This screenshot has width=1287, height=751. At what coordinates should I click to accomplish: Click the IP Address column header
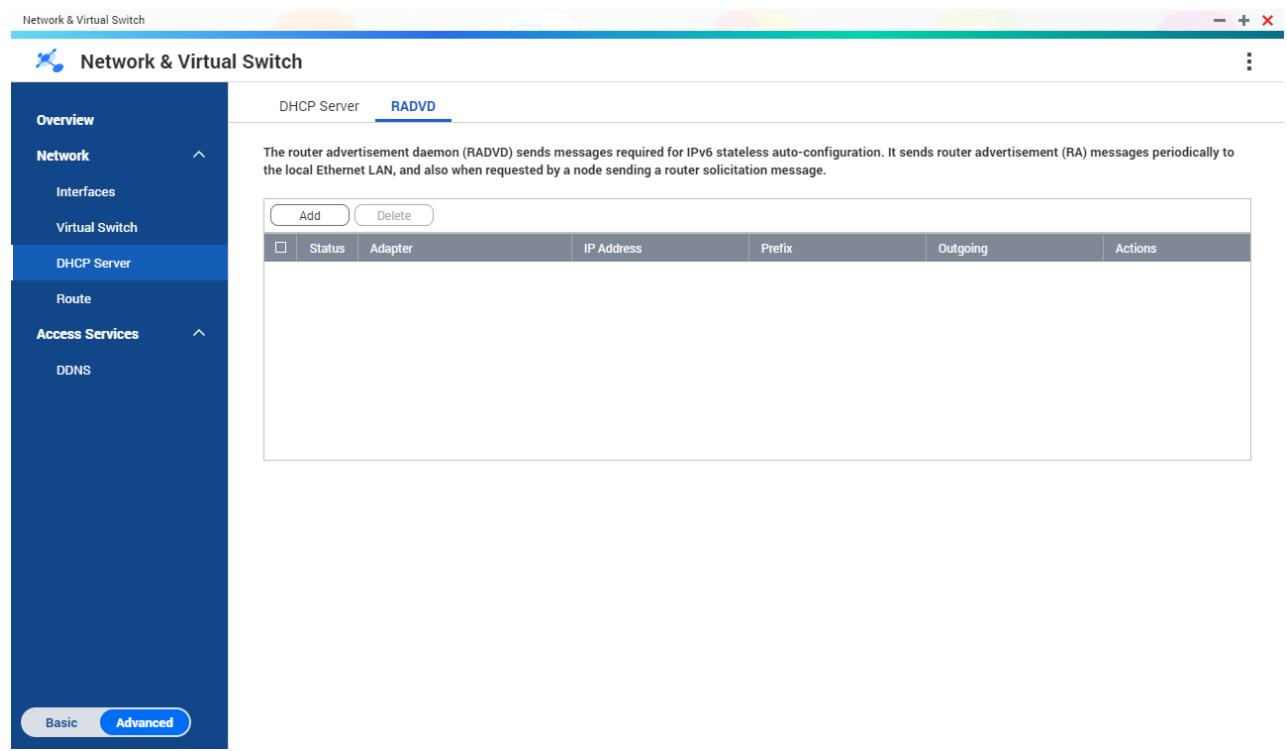pyautogui.click(x=659, y=247)
